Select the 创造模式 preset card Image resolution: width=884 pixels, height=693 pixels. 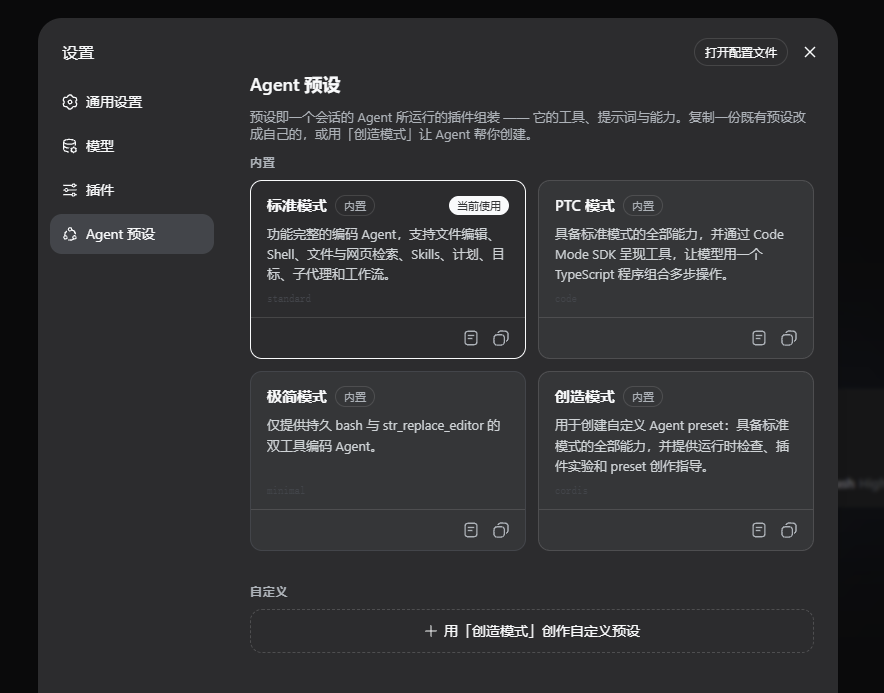[676, 461]
